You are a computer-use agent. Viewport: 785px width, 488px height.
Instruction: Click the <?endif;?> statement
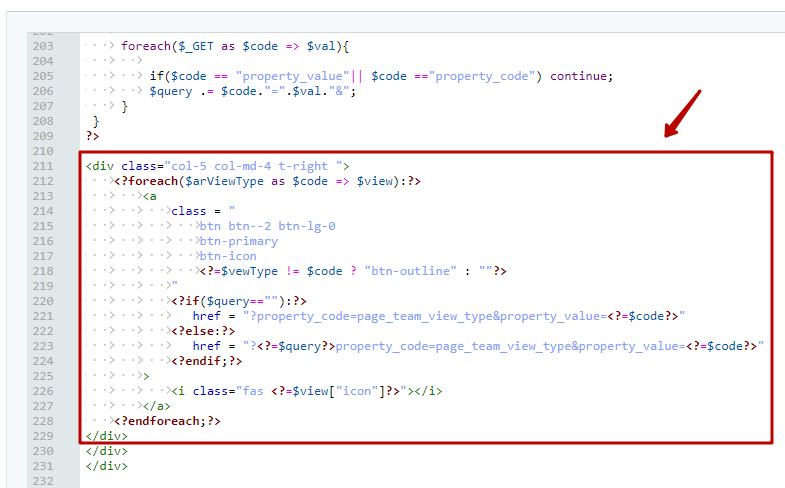(x=206, y=361)
